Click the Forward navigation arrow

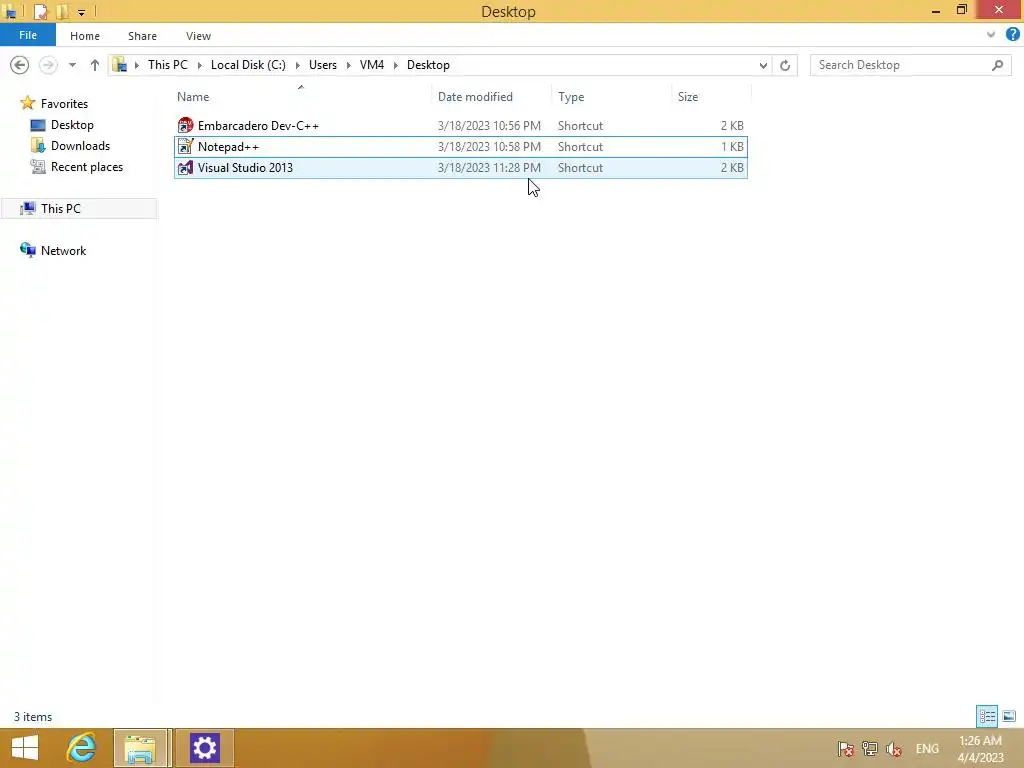click(x=48, y=65)
